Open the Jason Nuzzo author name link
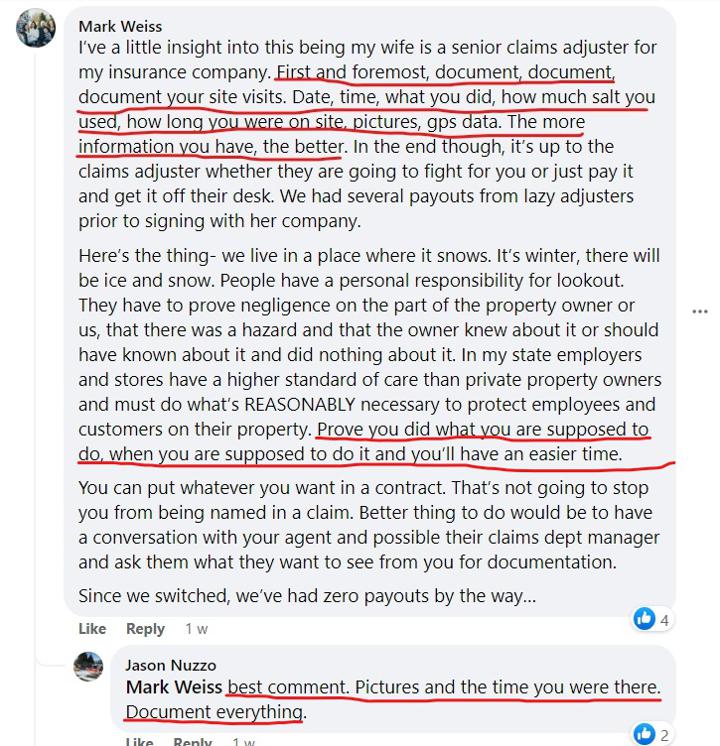Viewport: 720px width, 746px height. tap(170, 665)
